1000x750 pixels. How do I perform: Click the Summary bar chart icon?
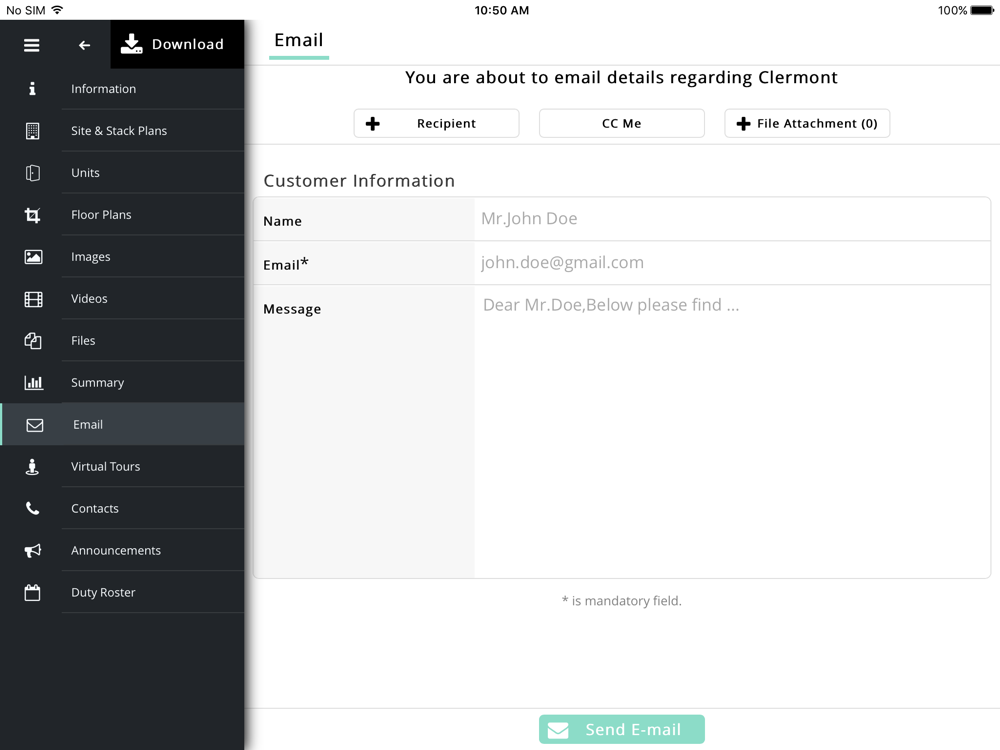pyautogui.click(x=33, y=383)
